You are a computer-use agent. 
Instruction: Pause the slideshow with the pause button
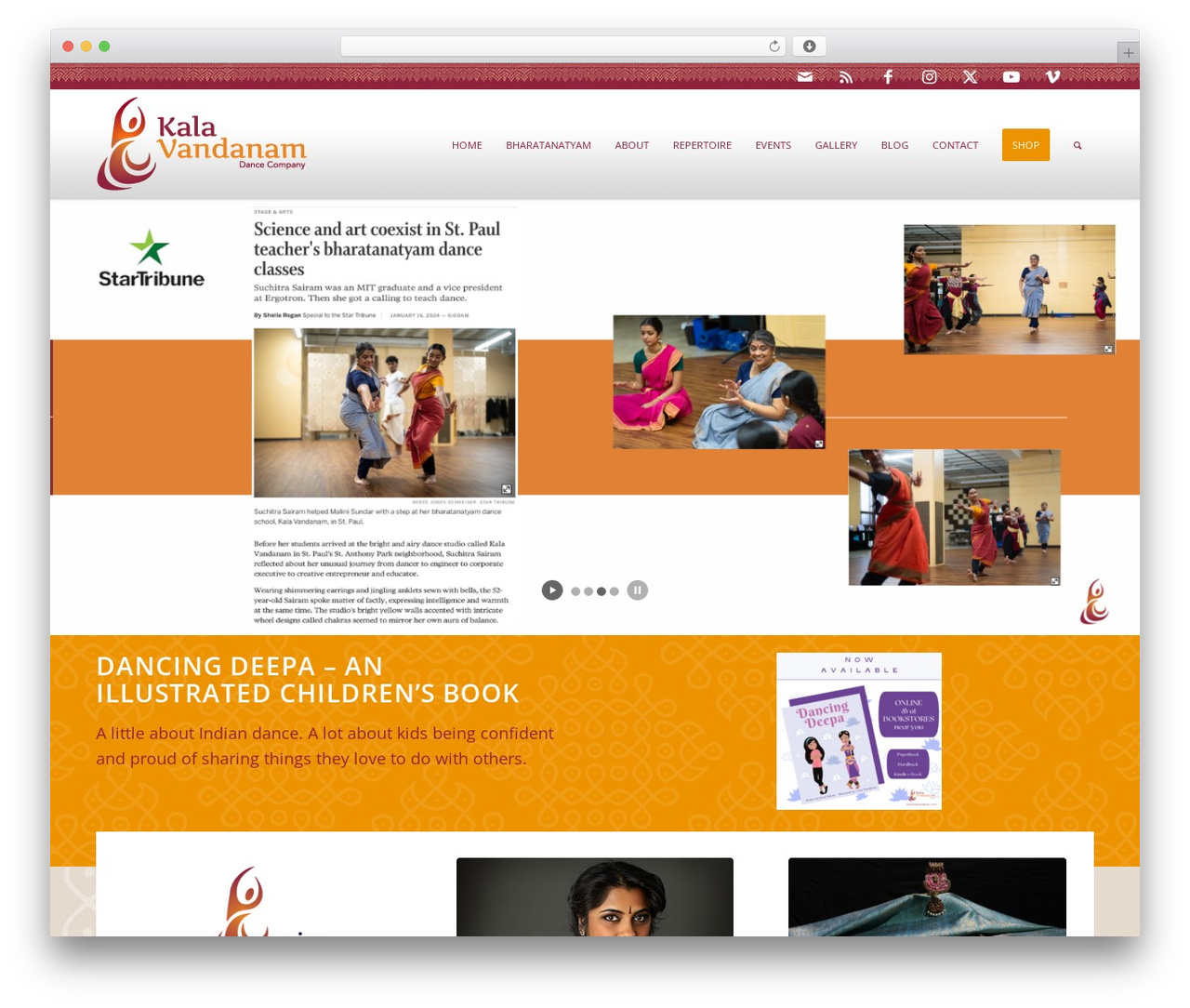point(637,590)
